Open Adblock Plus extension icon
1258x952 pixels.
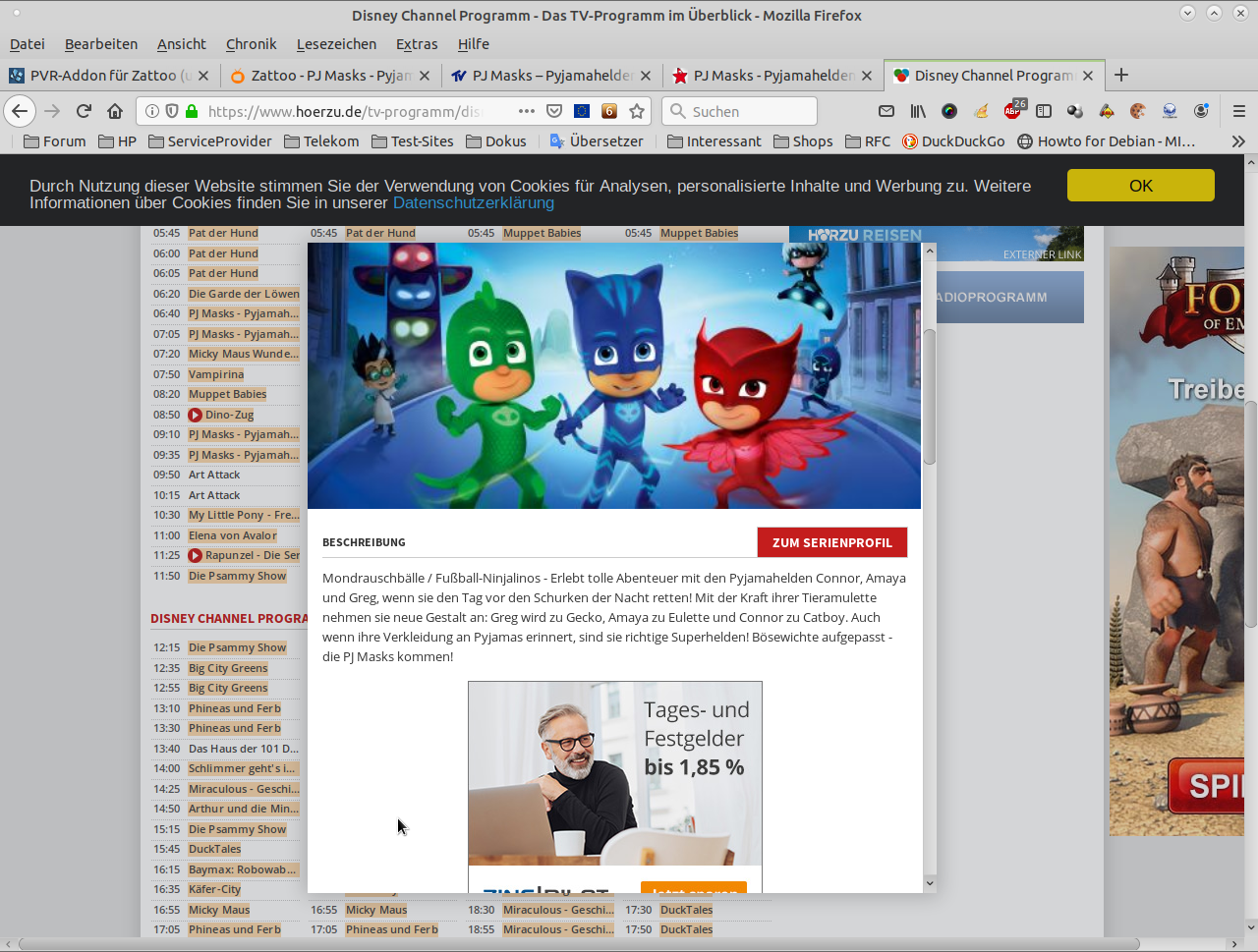coord(1012,111)
